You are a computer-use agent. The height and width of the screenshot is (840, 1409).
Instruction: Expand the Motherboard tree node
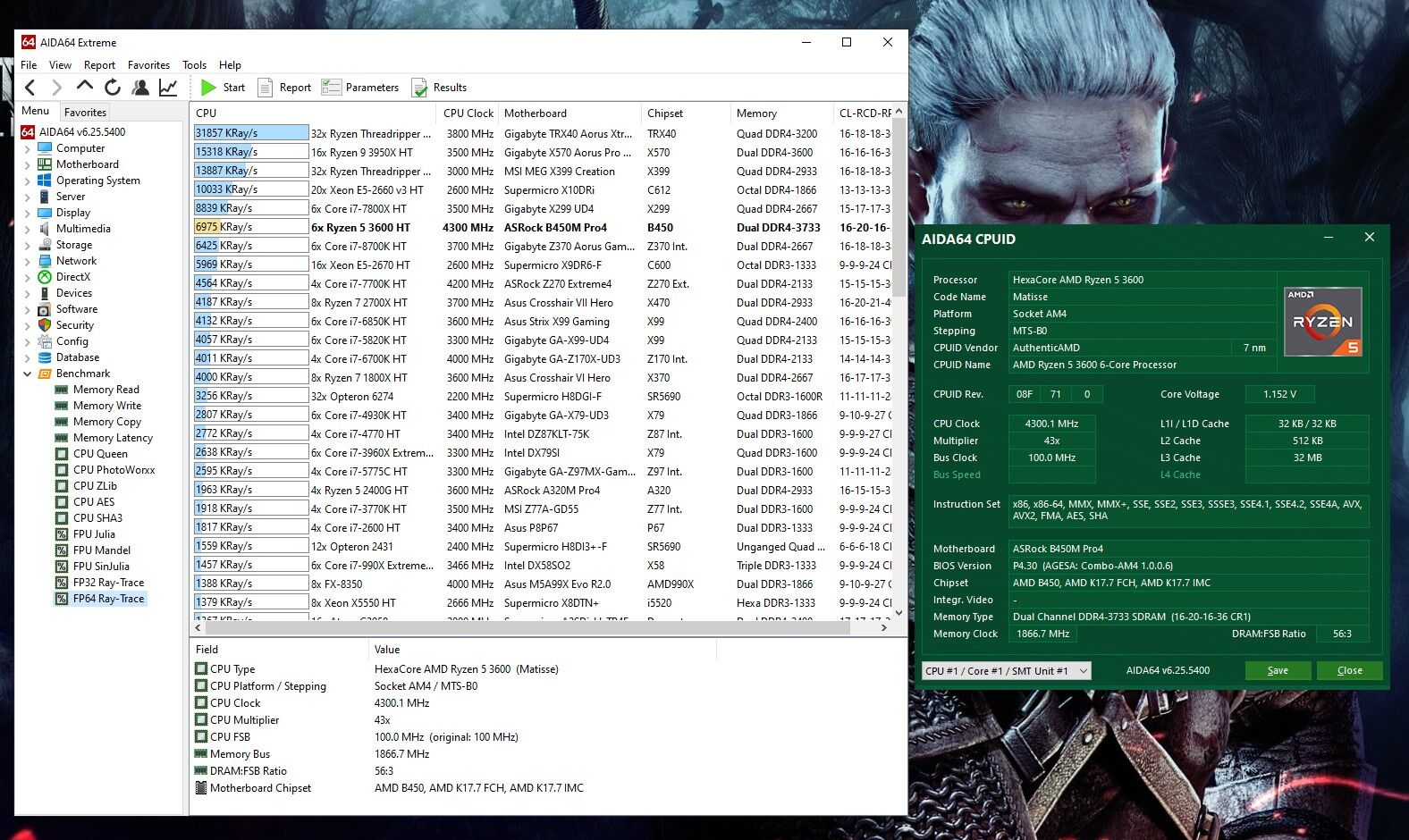[27, 165]
